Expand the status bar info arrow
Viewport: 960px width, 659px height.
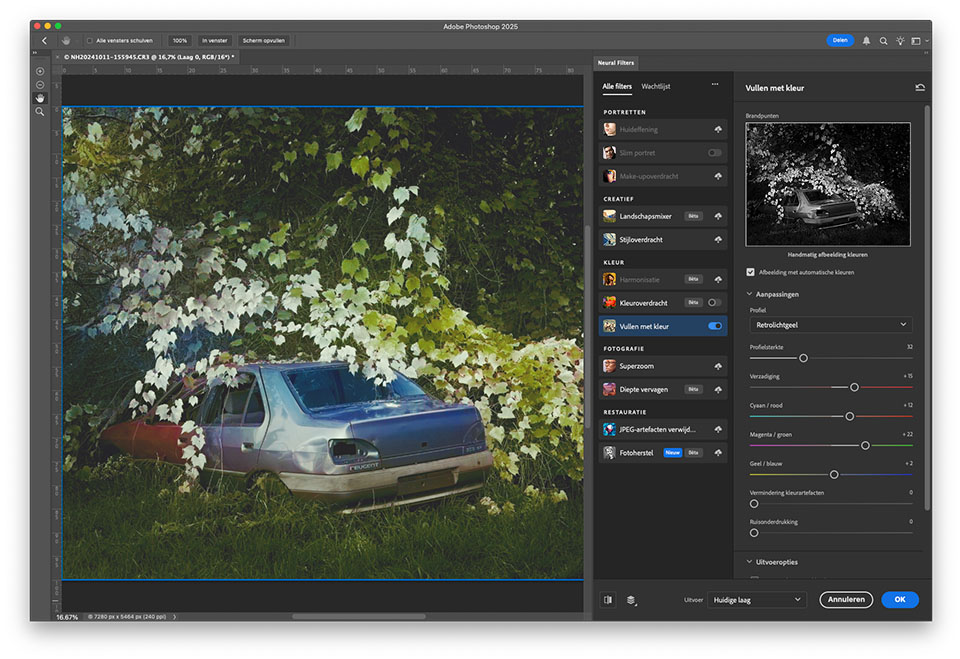coord(174,617)
